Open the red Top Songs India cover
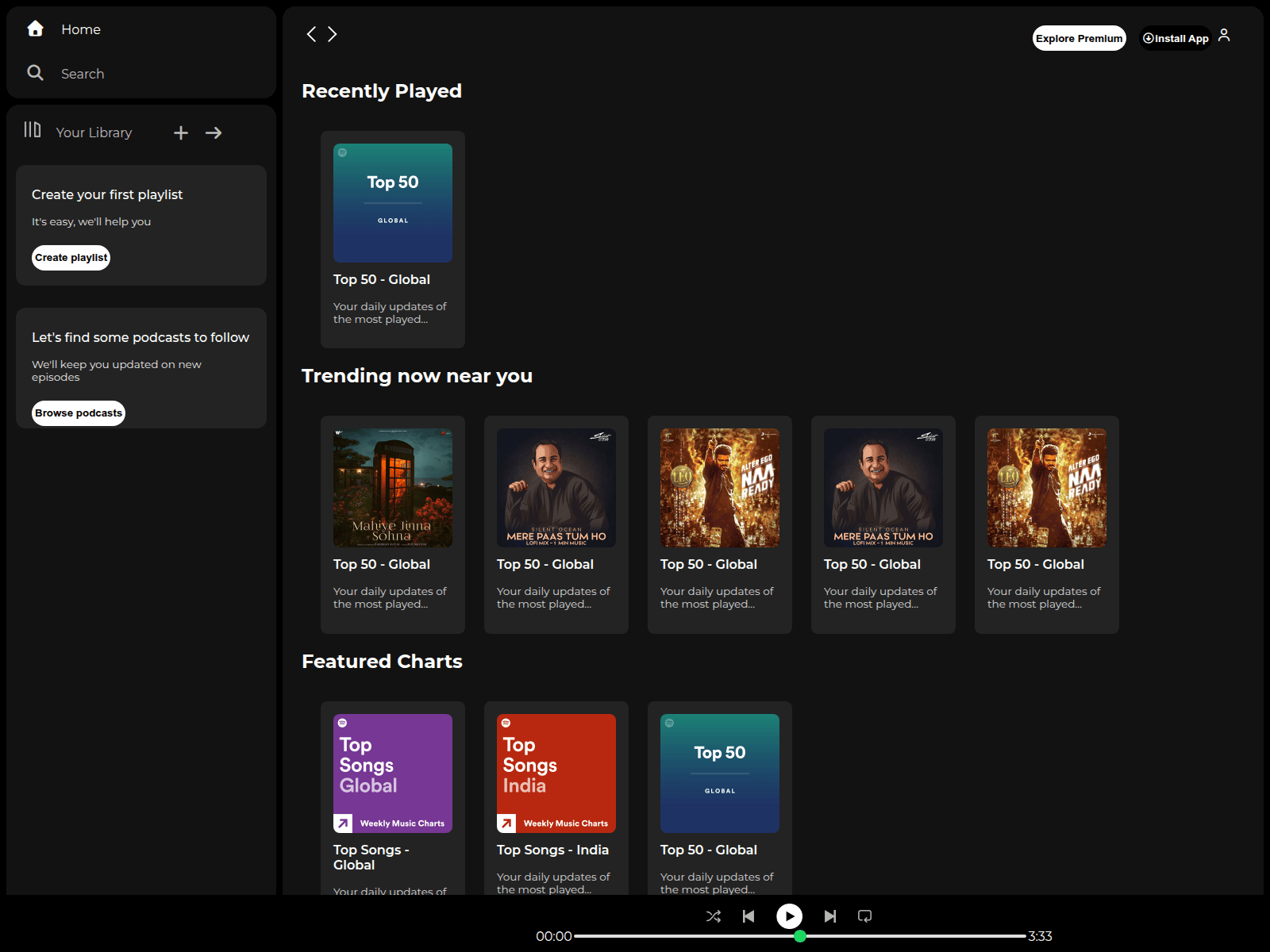Image resolution: width=1270 pixels, height=952 pixels. pos(556,773)
